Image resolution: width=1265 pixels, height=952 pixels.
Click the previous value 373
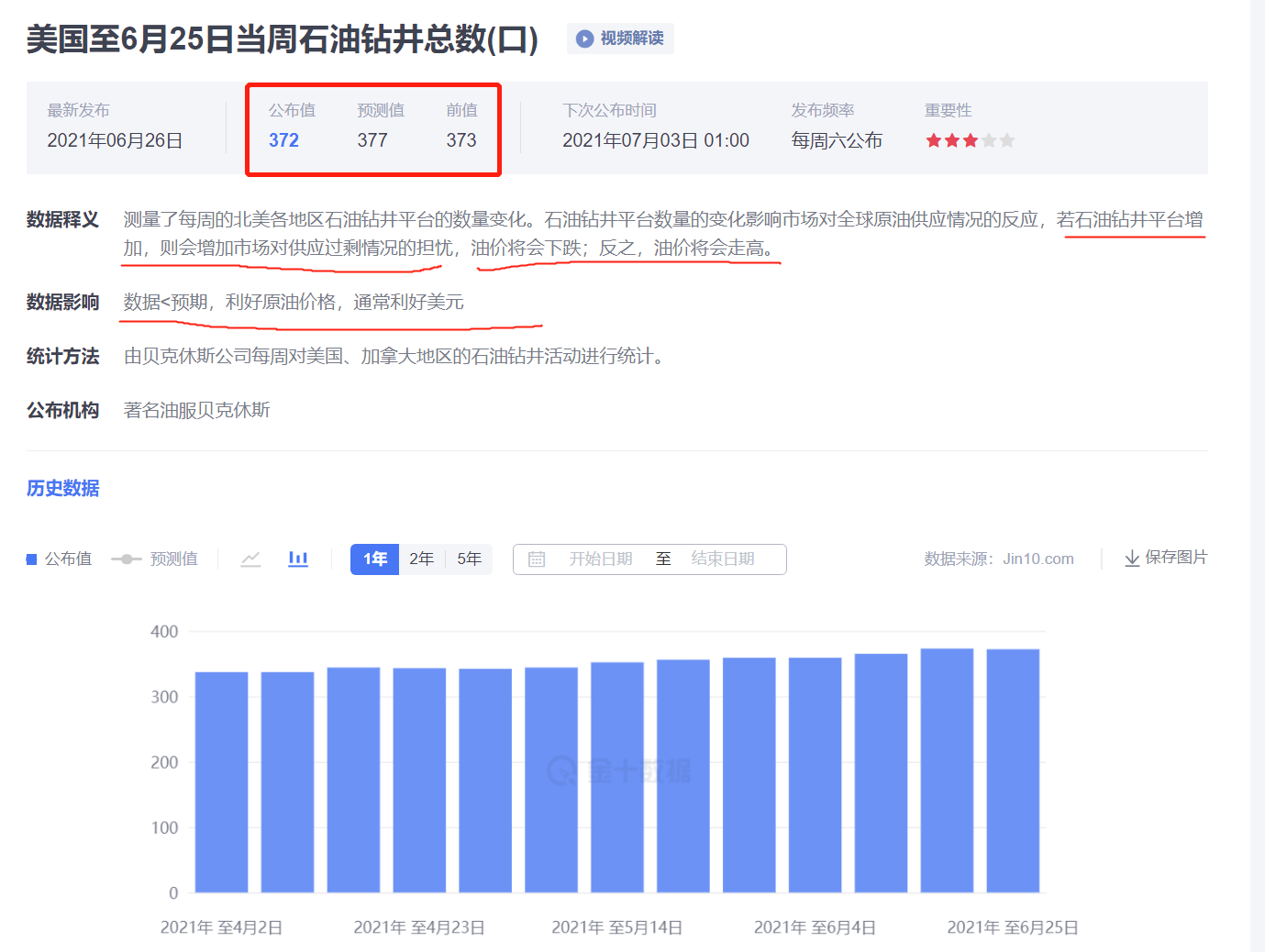(461, 140)
